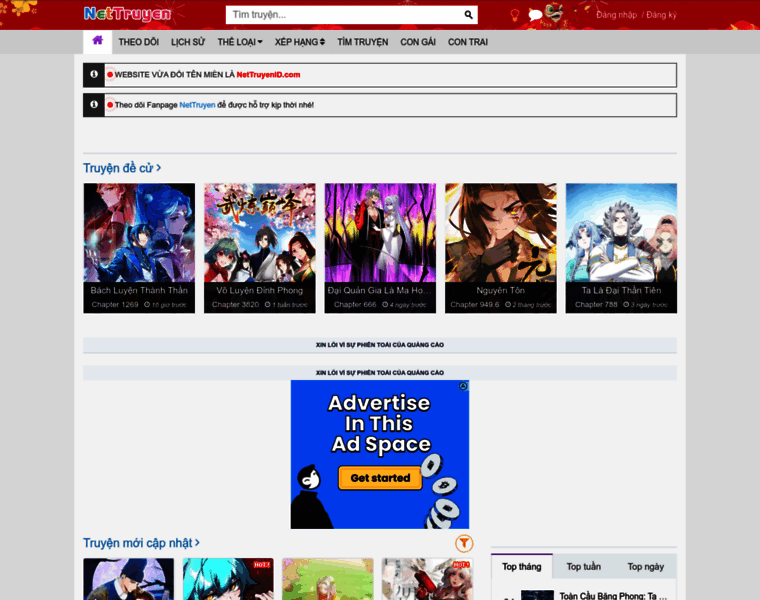The height and width of the screenshot is (600, 760).
Task: Switch to the Top tháng tab
Action: point(522,567)
